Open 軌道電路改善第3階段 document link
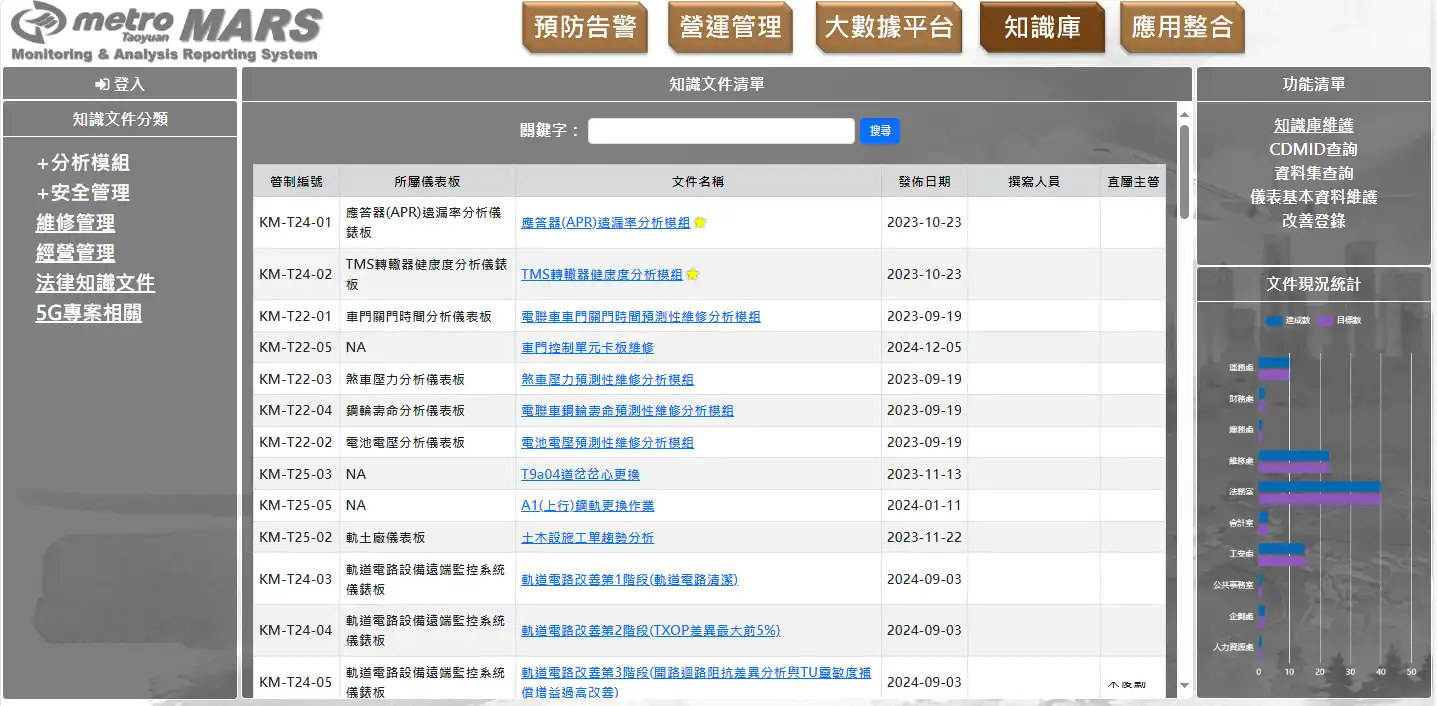The height and width of the screenshot is (706, 1437). click(x=695, y=682)
